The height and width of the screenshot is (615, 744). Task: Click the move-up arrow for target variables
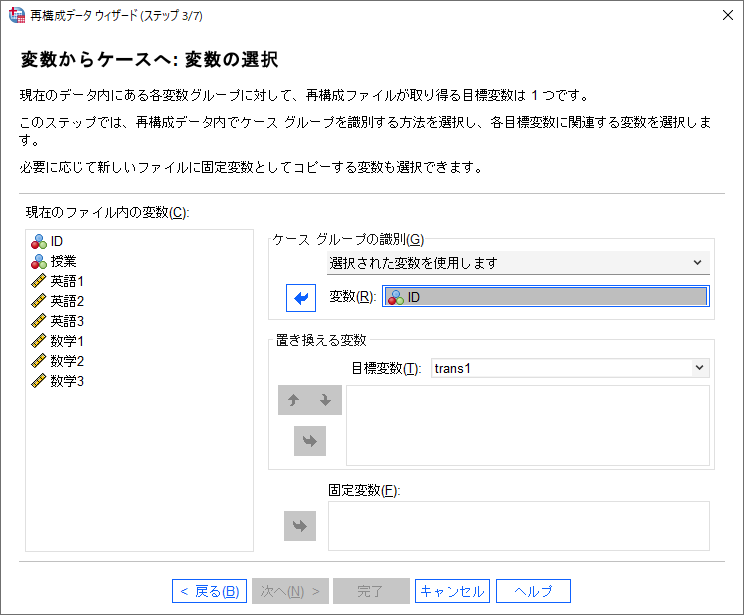coord(294,400)
